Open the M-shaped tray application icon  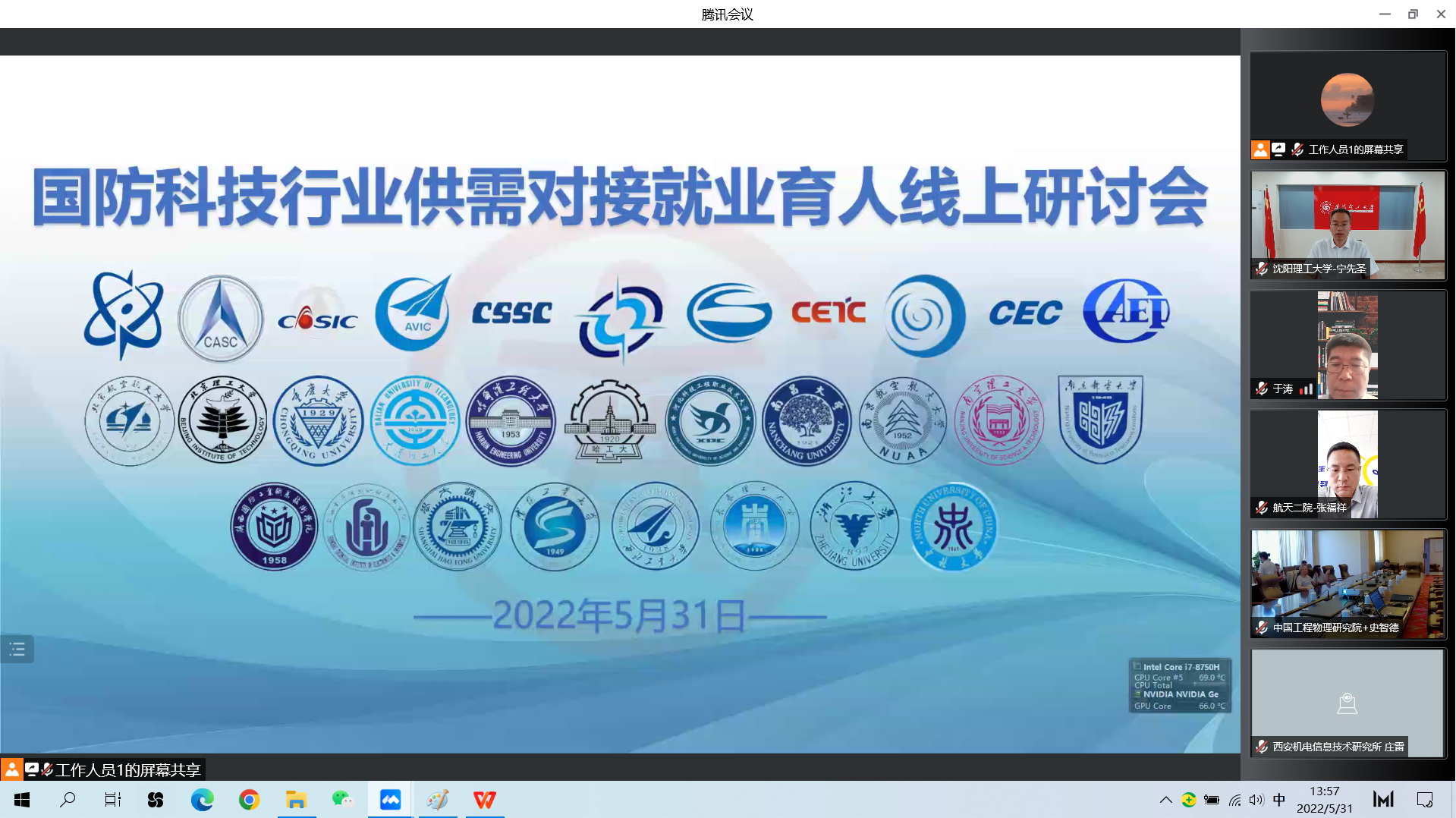tap(1383, 799)
